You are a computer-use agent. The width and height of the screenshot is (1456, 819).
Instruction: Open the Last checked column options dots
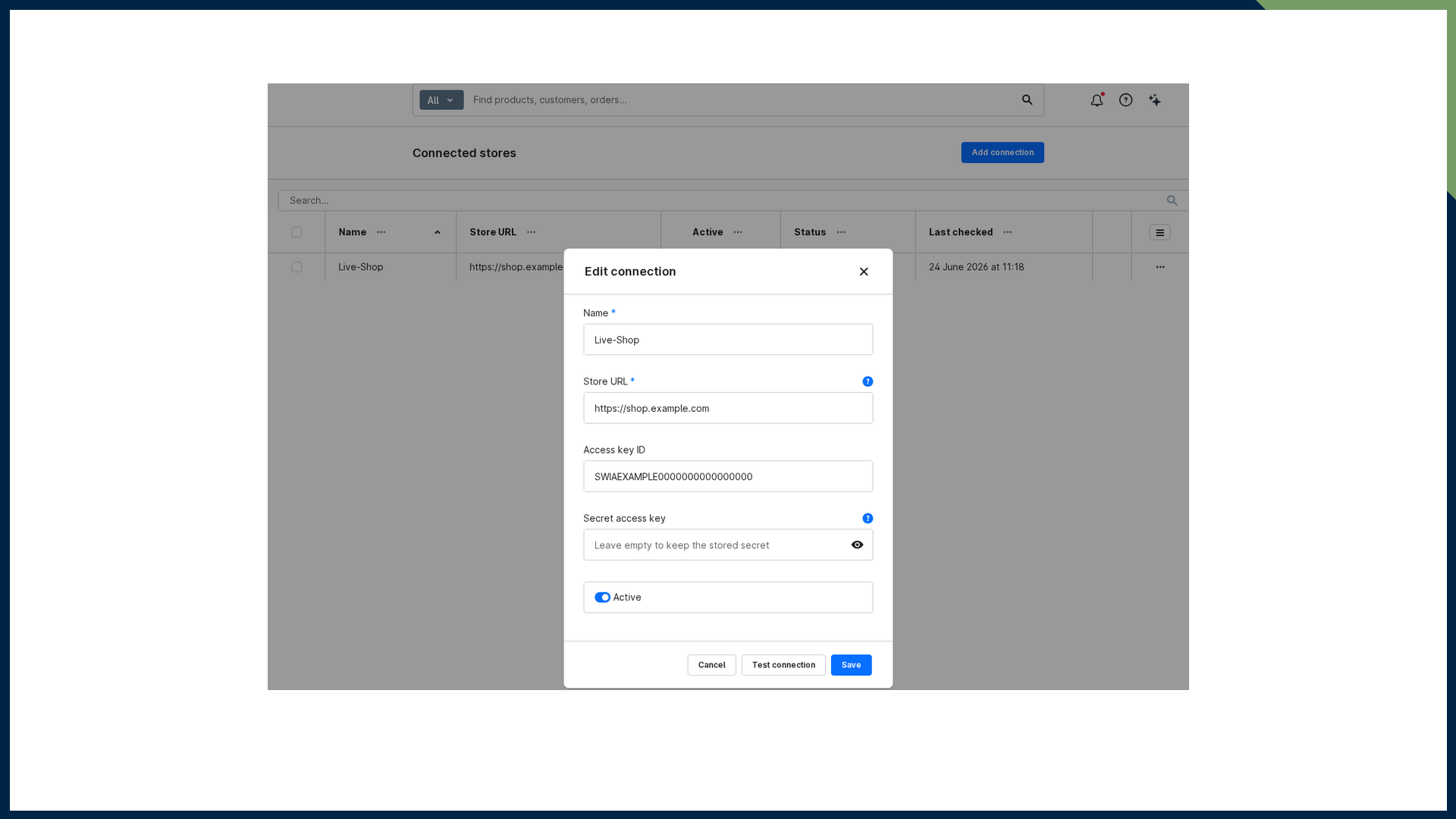(x=1007, y=232)
